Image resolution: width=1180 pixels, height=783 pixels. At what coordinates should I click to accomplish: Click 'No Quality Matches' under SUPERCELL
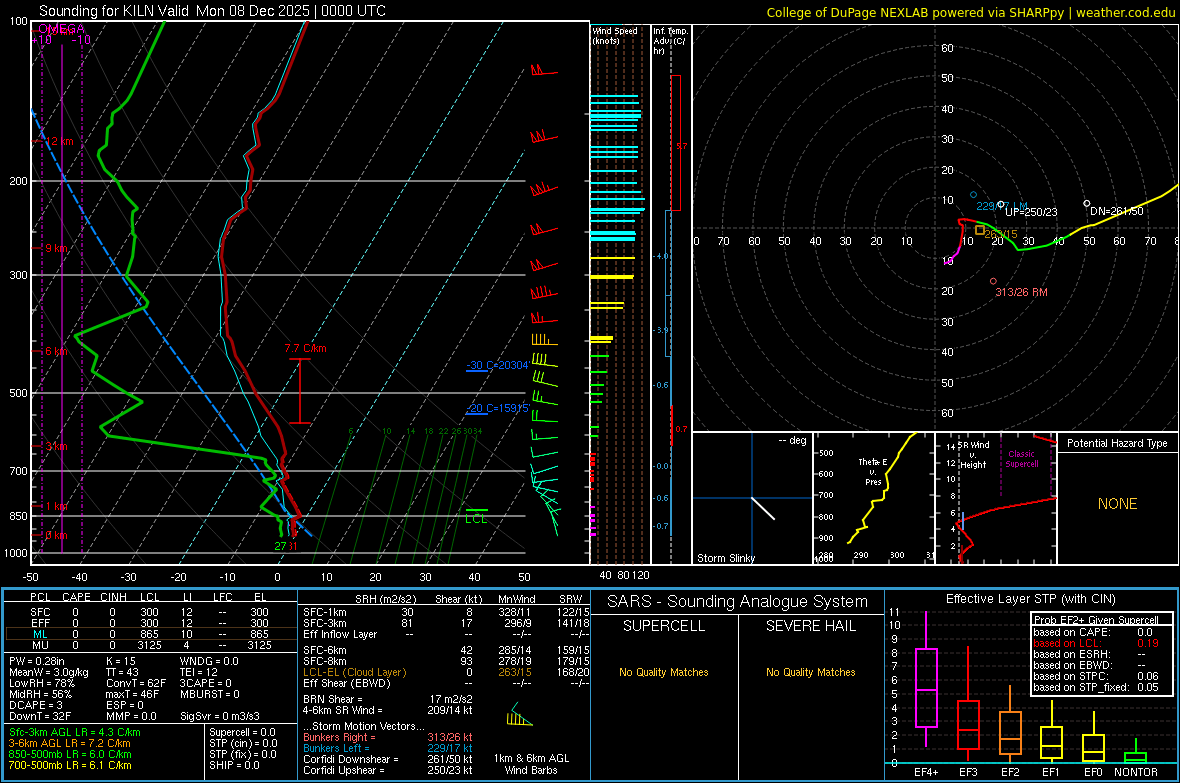tap(664, 672)
